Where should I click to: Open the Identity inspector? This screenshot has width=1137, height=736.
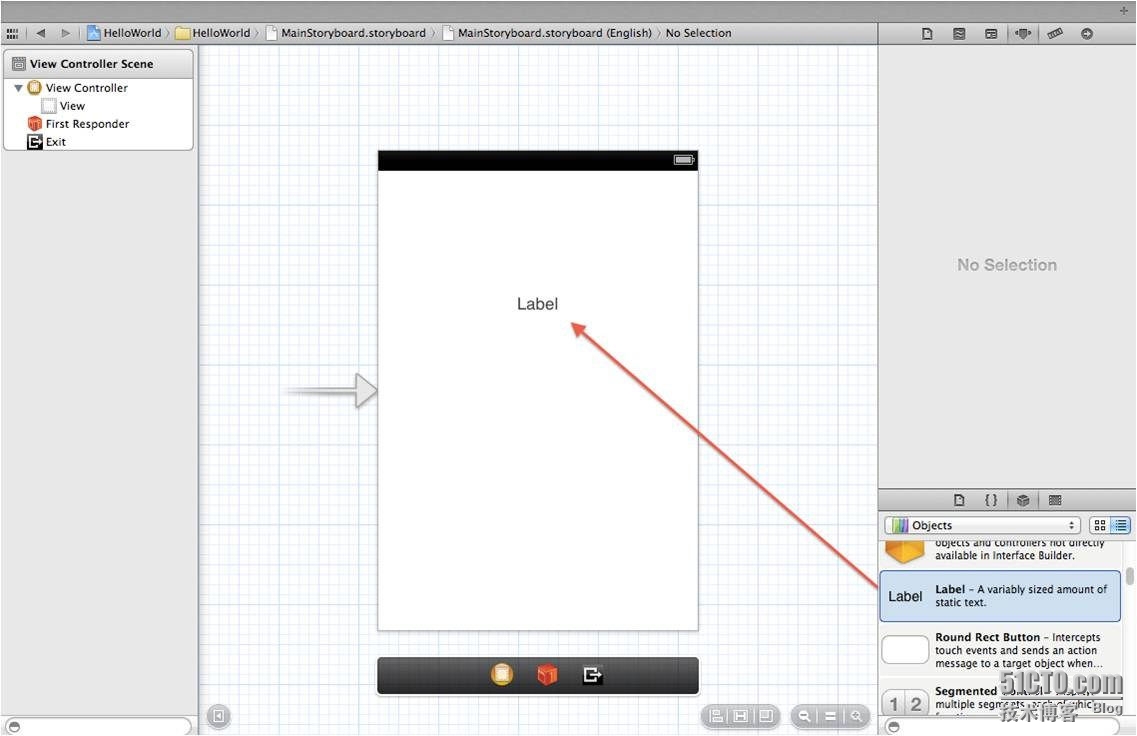click(991, 33)
